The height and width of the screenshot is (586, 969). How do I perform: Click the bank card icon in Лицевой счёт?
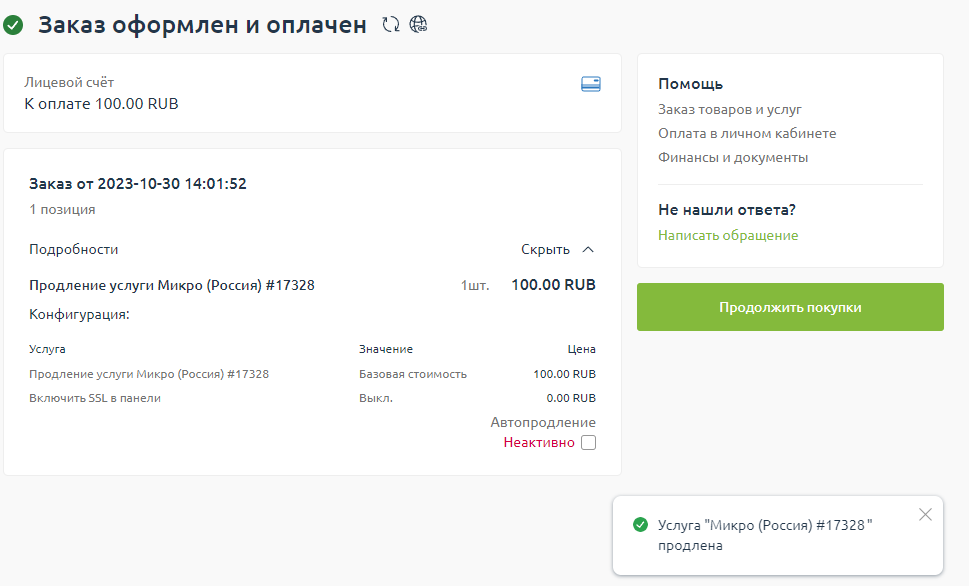point(591,85)
